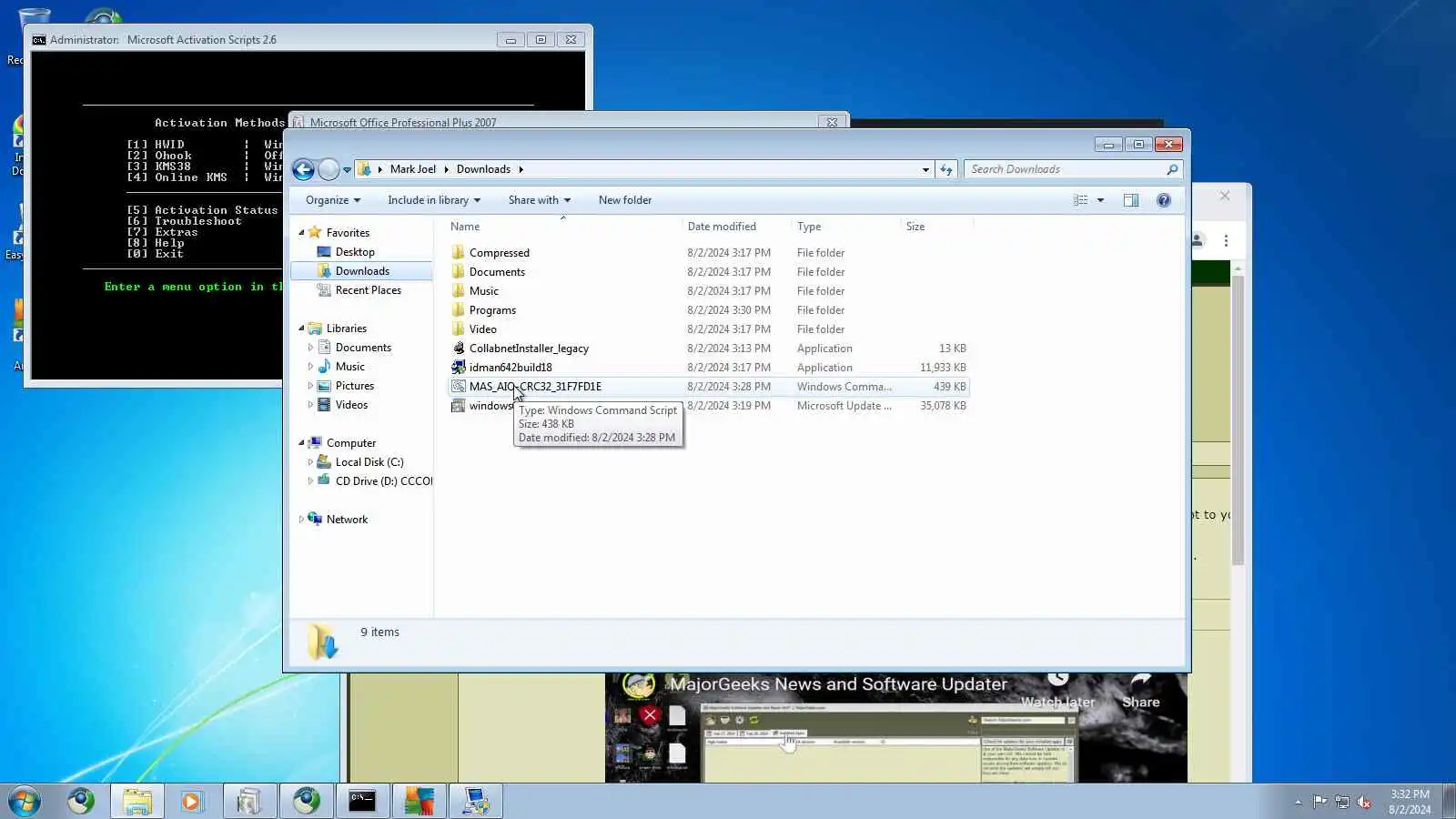Image resolution: width=1456 pixels, height=819 pixels.
Task: Select Downloads in the navigation pane
Action: click(x=362, y=271)
